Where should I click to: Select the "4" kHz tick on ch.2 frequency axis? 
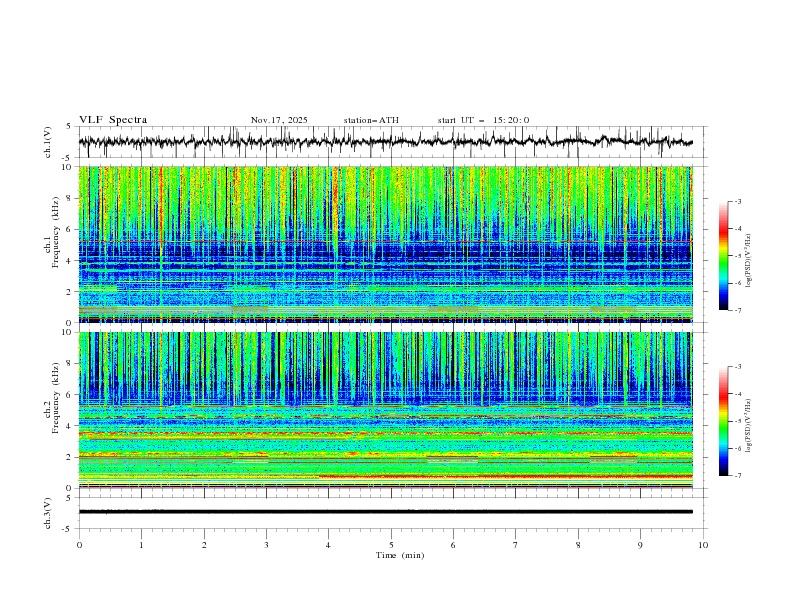pos(70,426)
